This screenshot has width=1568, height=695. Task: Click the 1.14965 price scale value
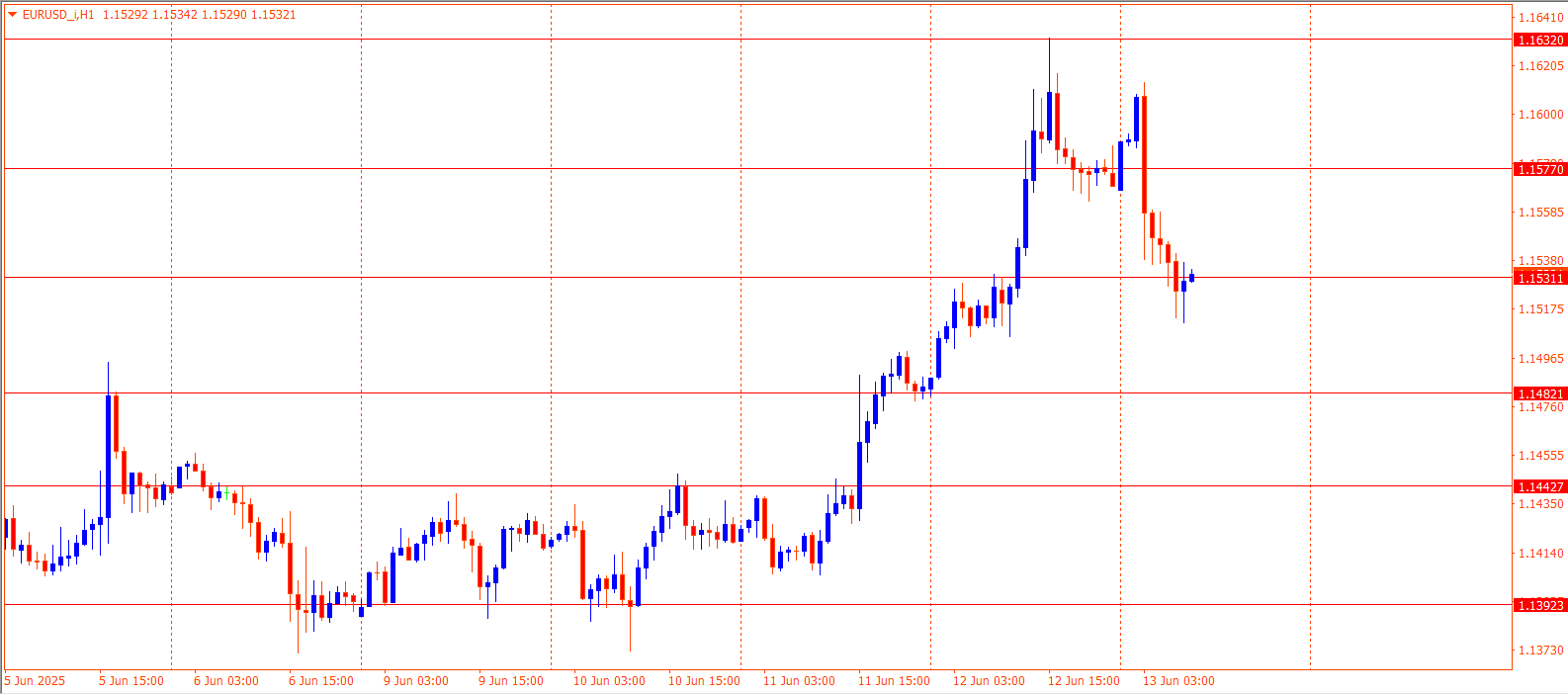point(1541,359)
